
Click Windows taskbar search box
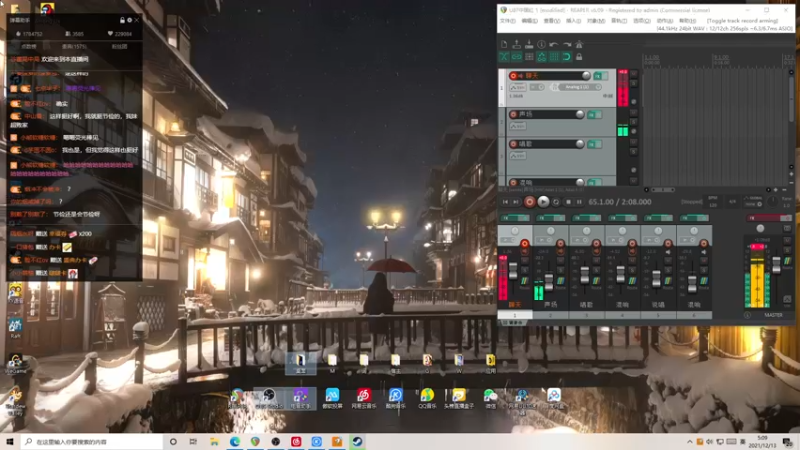[x=92, y=441]
